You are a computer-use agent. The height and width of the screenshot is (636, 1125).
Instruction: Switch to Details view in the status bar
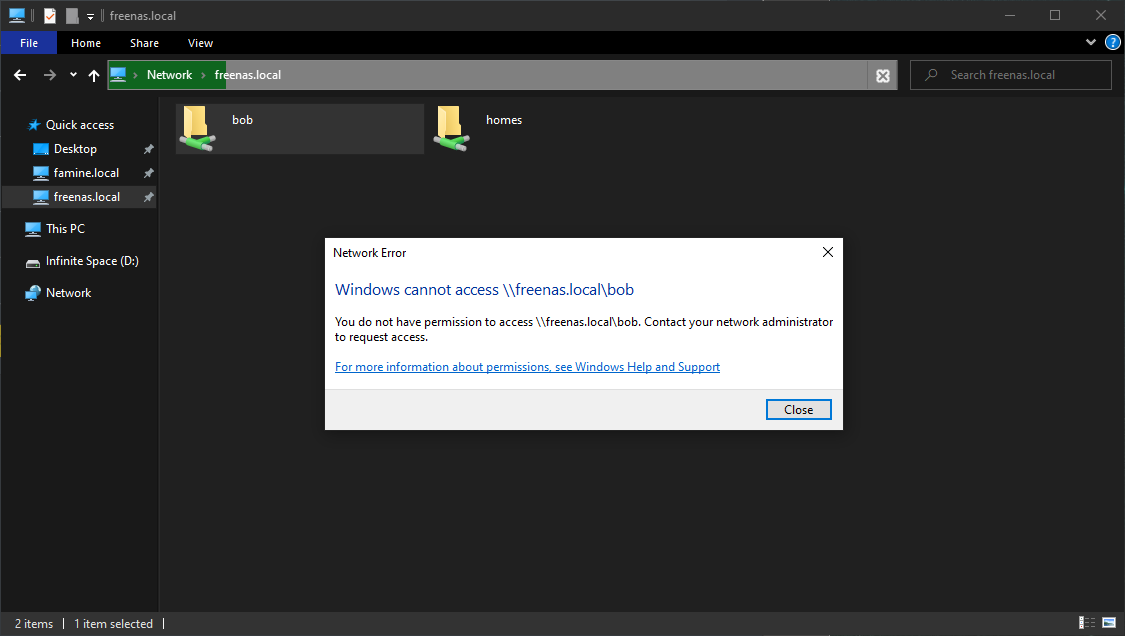coord(1087,623)
